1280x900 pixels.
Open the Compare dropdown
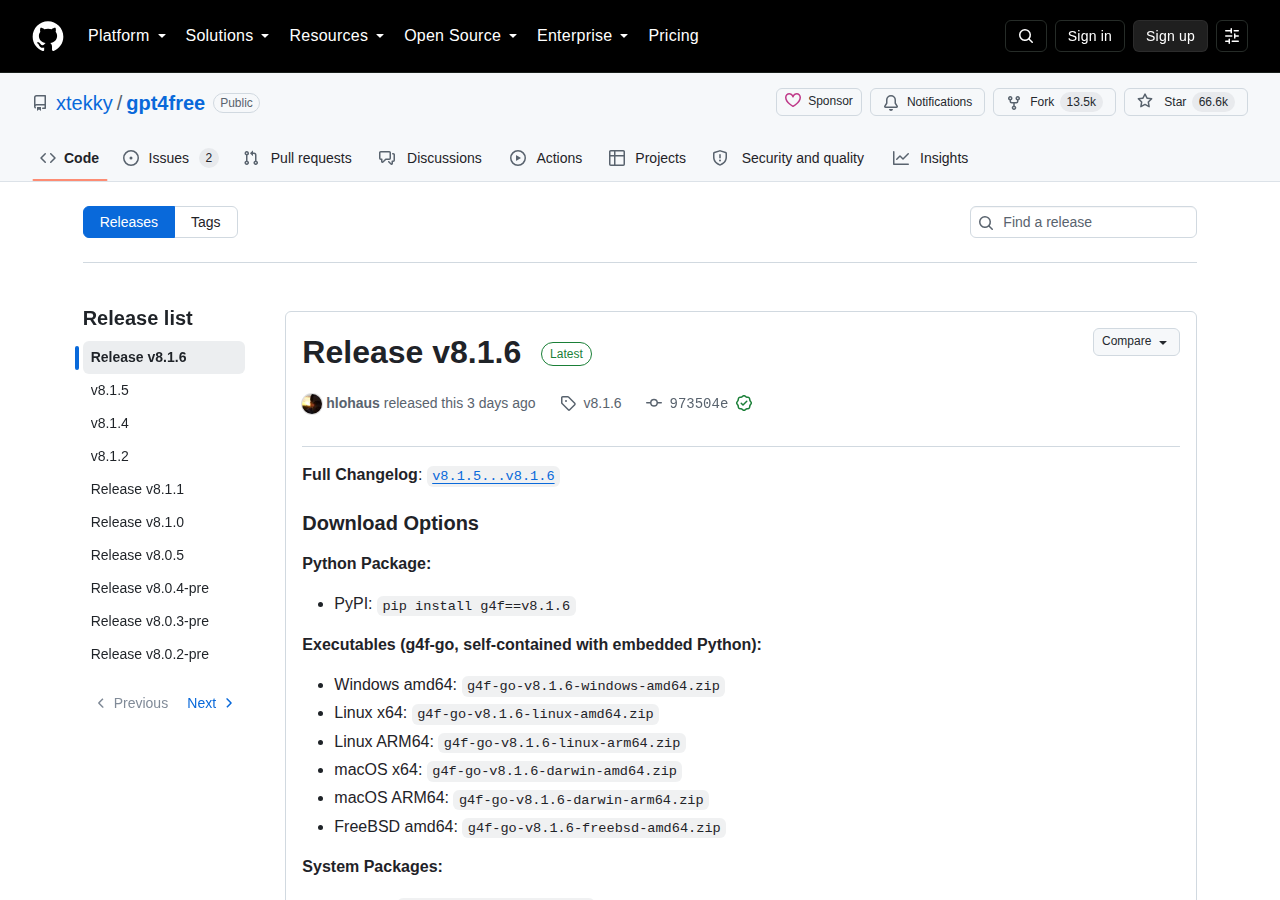coord(1136,342)
